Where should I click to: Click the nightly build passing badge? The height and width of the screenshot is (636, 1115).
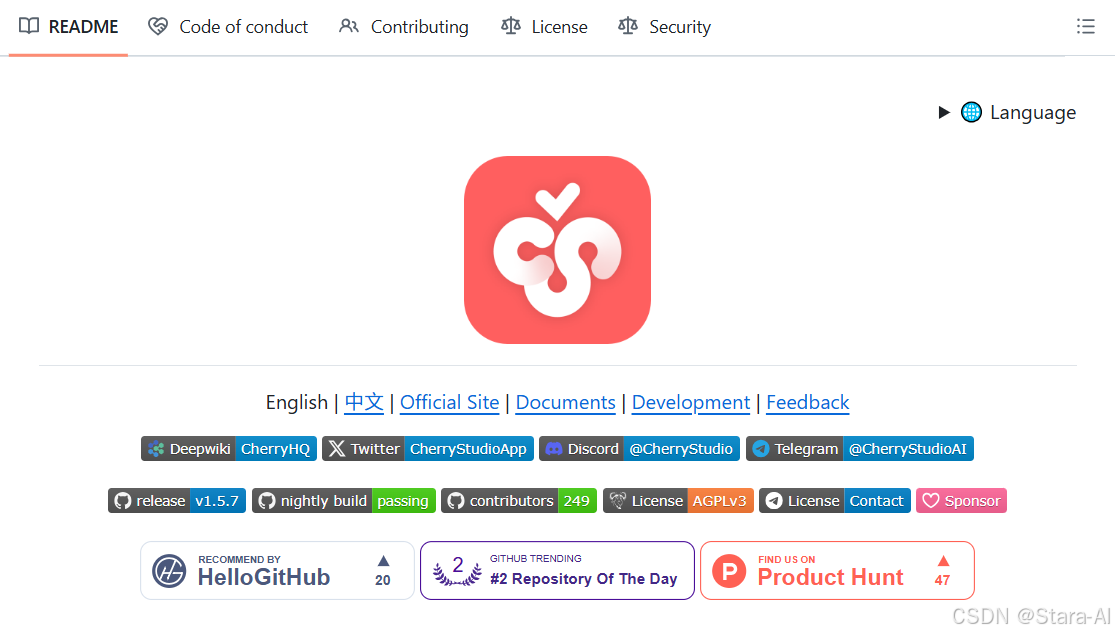(x=343, y=501)
